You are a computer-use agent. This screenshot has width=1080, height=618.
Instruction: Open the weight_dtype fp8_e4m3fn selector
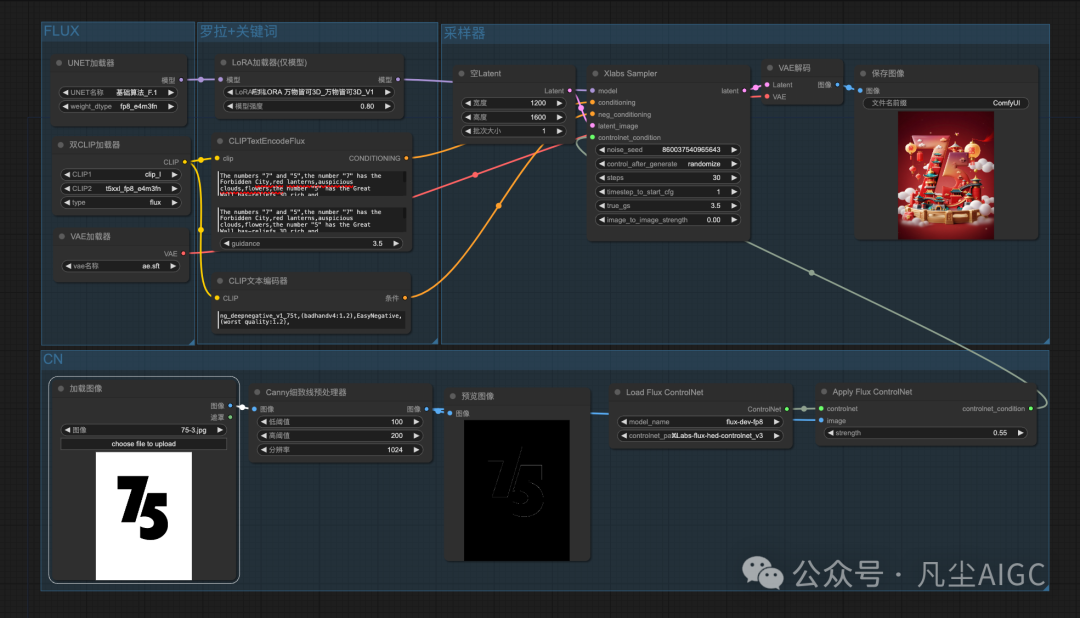pos(118,106)
